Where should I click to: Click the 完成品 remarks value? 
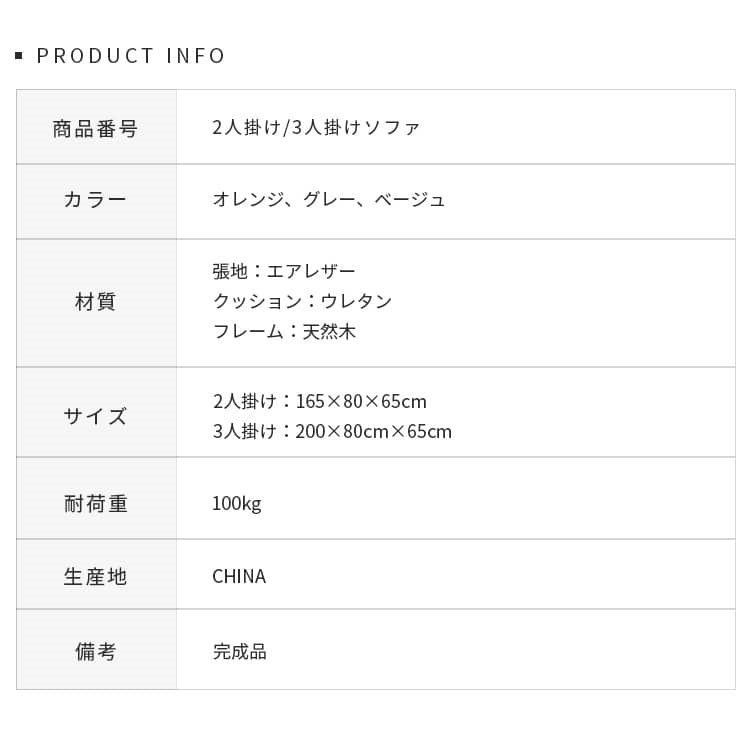pos(239,652)
